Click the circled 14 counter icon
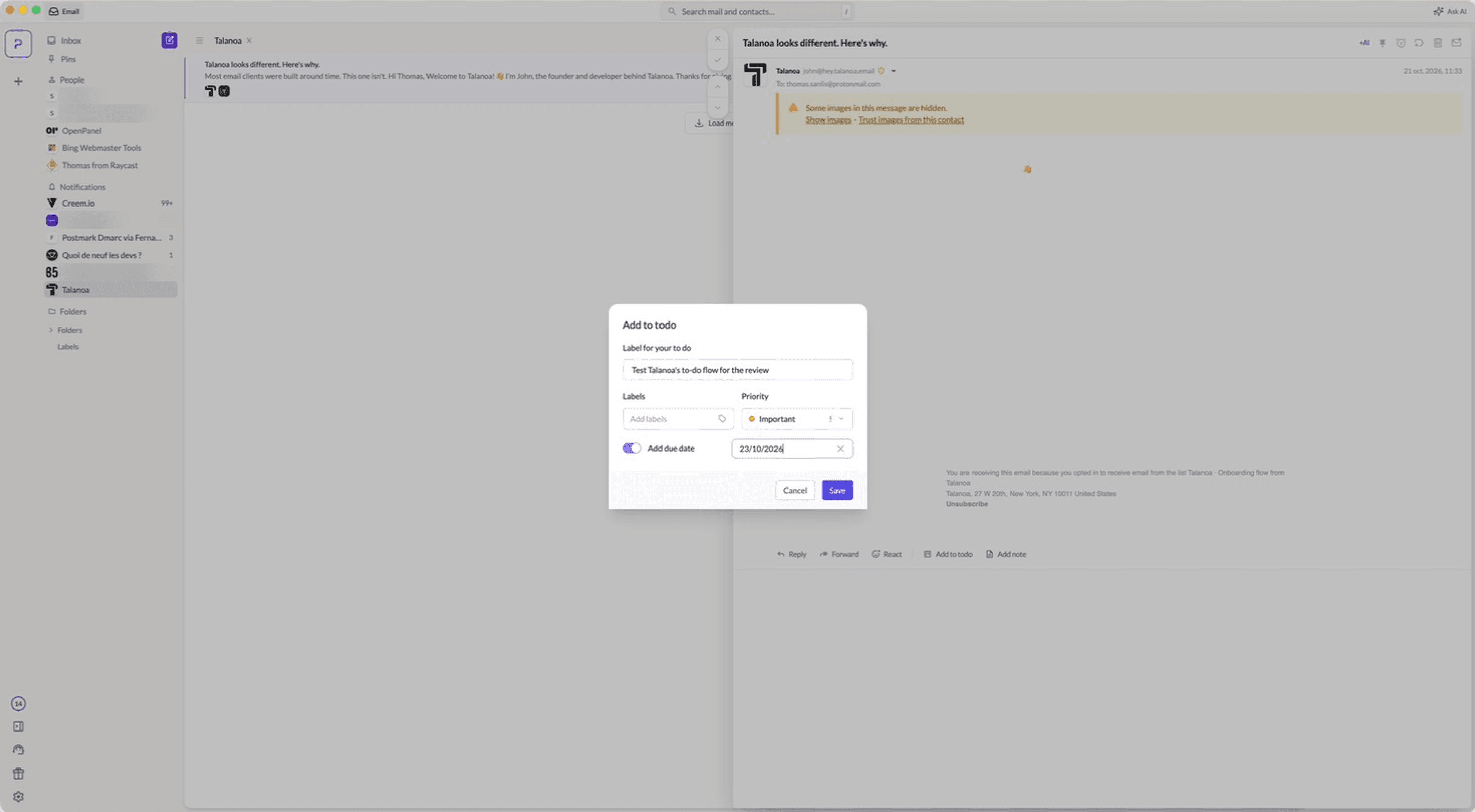The width and height of the screenshot is (1475, 812). (18, 703)
